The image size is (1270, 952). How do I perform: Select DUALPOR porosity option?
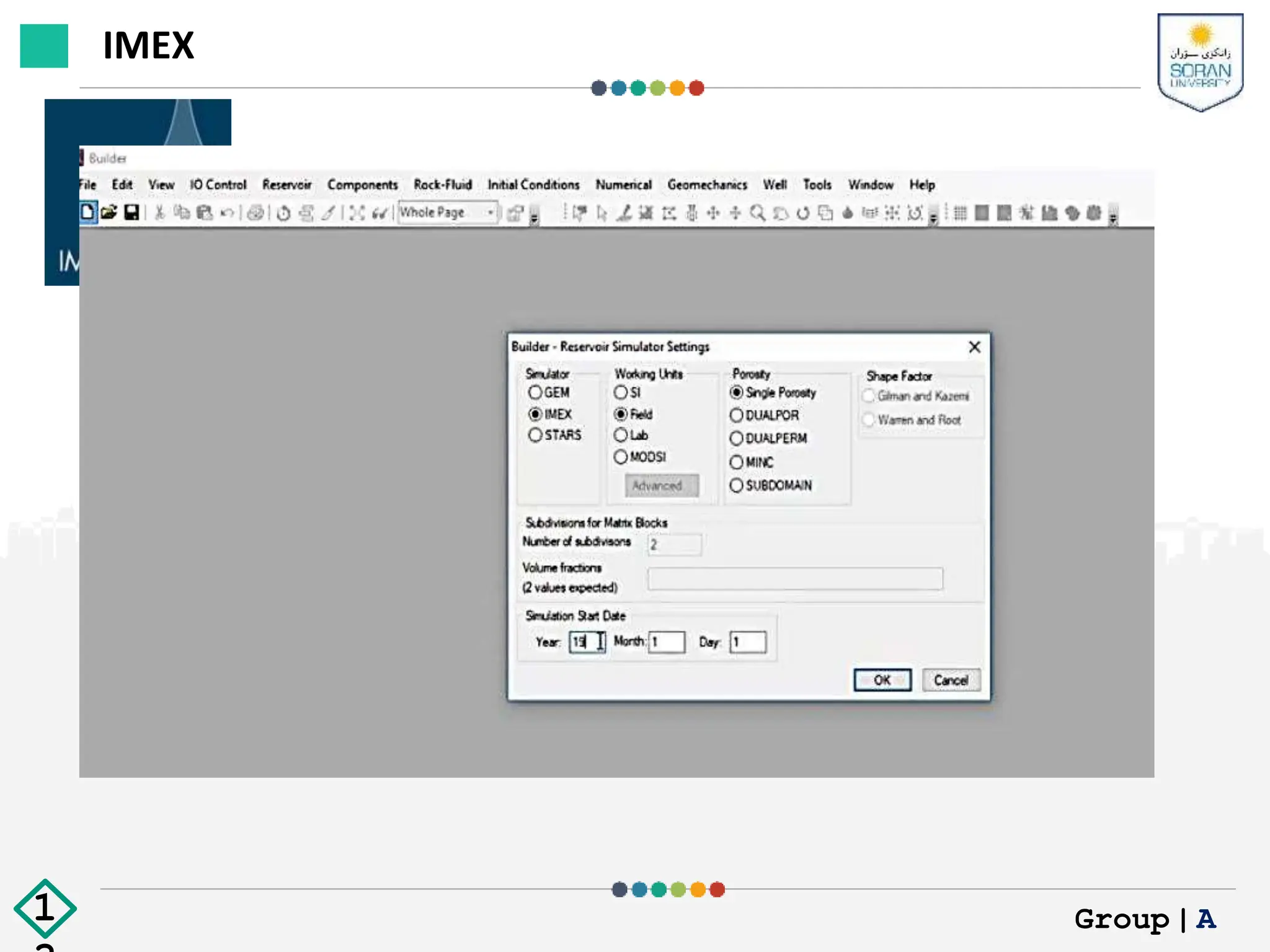(x=737, y=415)
